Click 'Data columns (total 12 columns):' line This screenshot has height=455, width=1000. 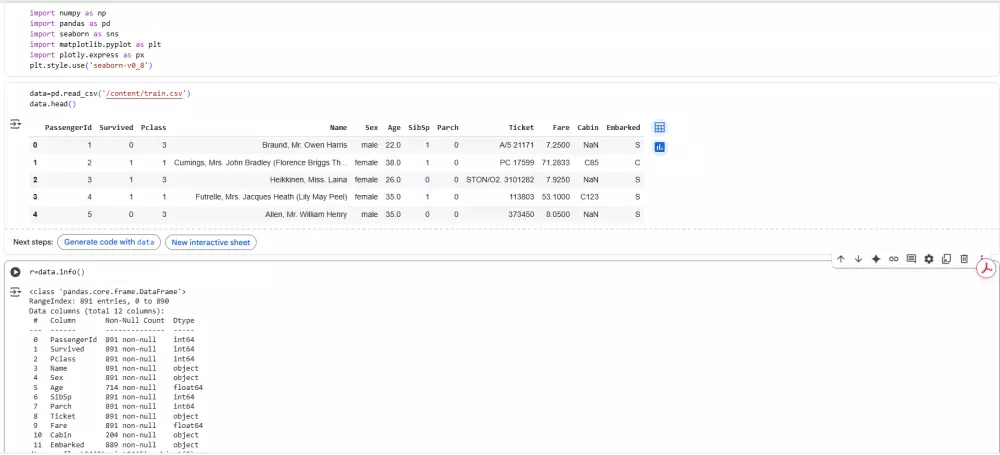tap(97, 311)
